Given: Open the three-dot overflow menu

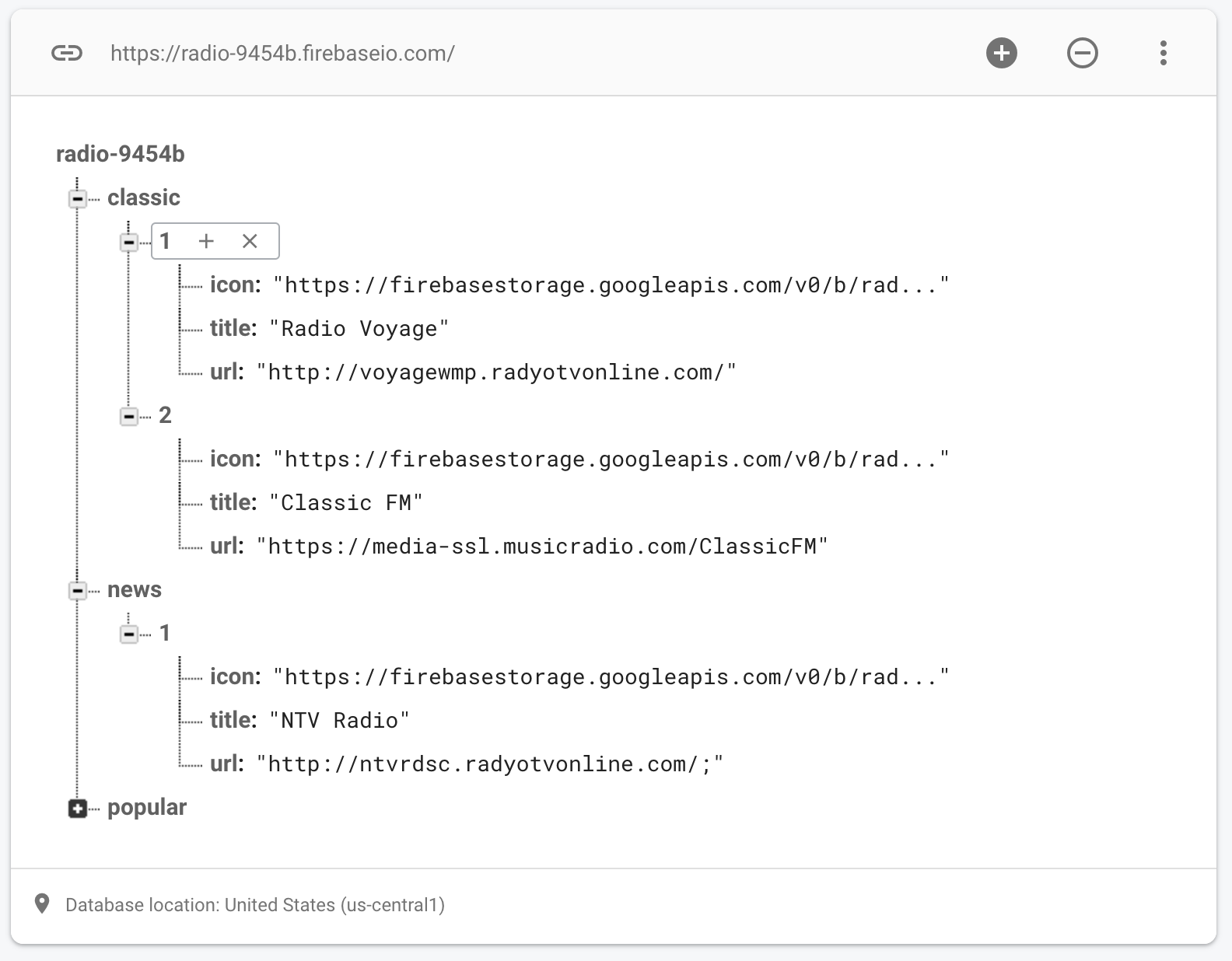Looking at the screenshot, I should [1163, 53].
